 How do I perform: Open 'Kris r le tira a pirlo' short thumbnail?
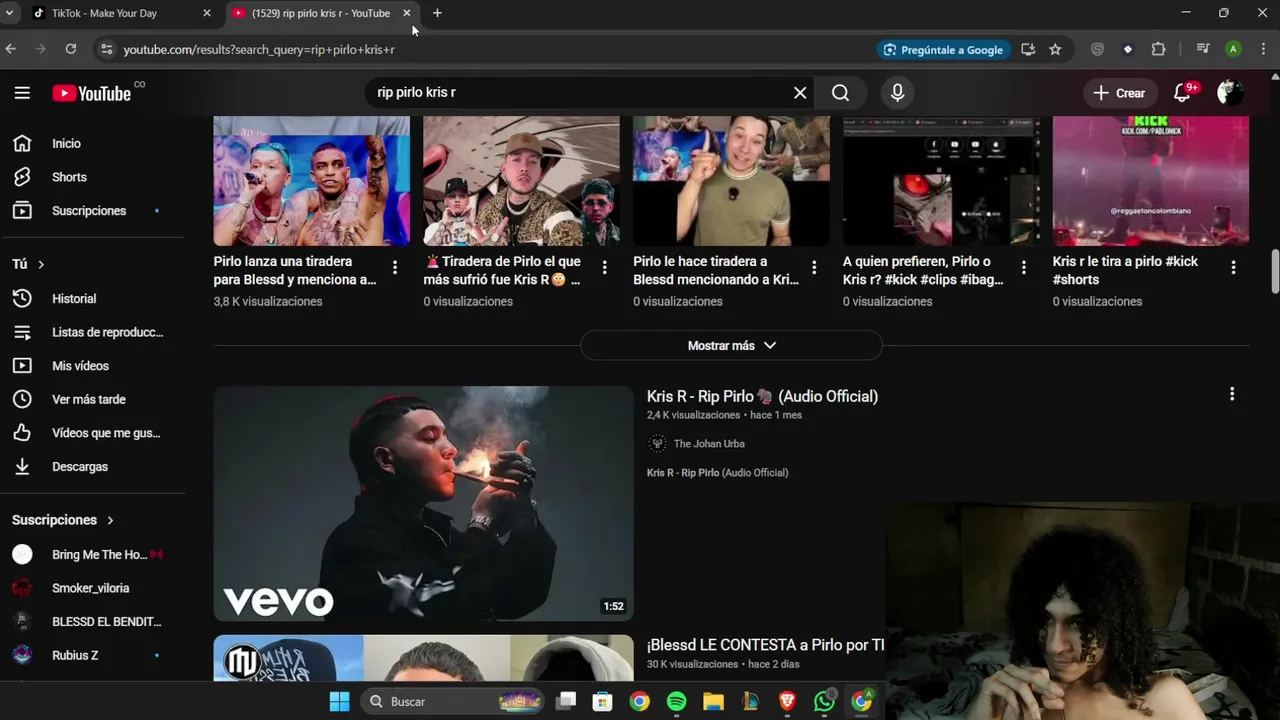[1151, 181]
